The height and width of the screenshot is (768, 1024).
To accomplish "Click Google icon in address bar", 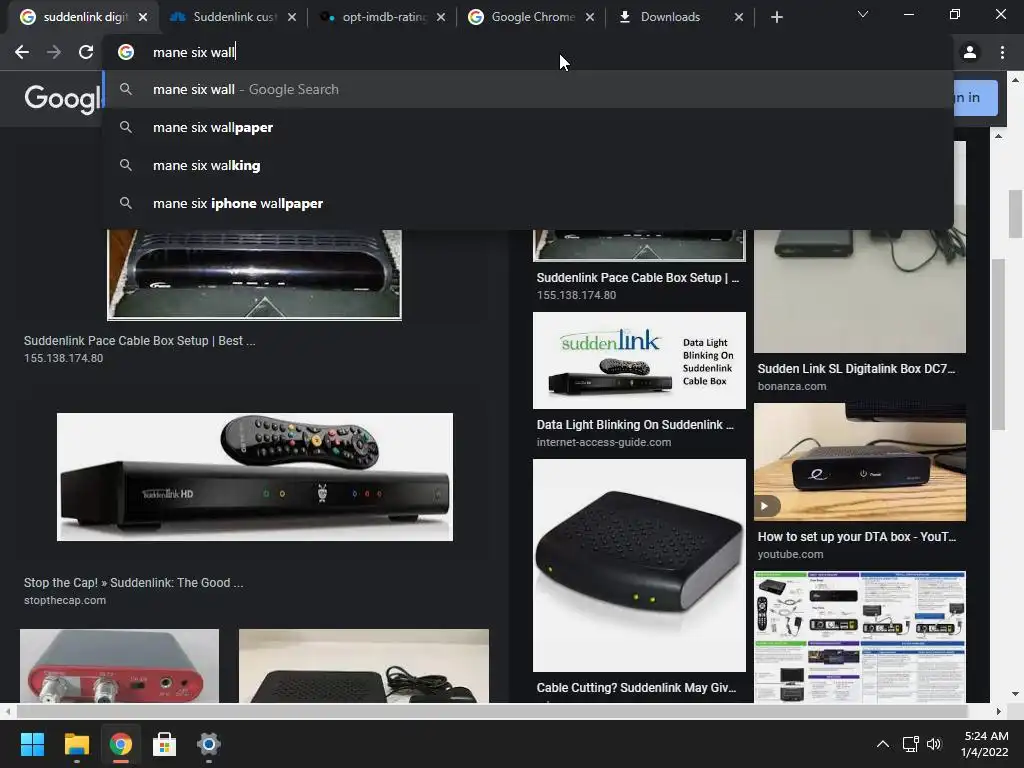I will [x=126, y=52].
